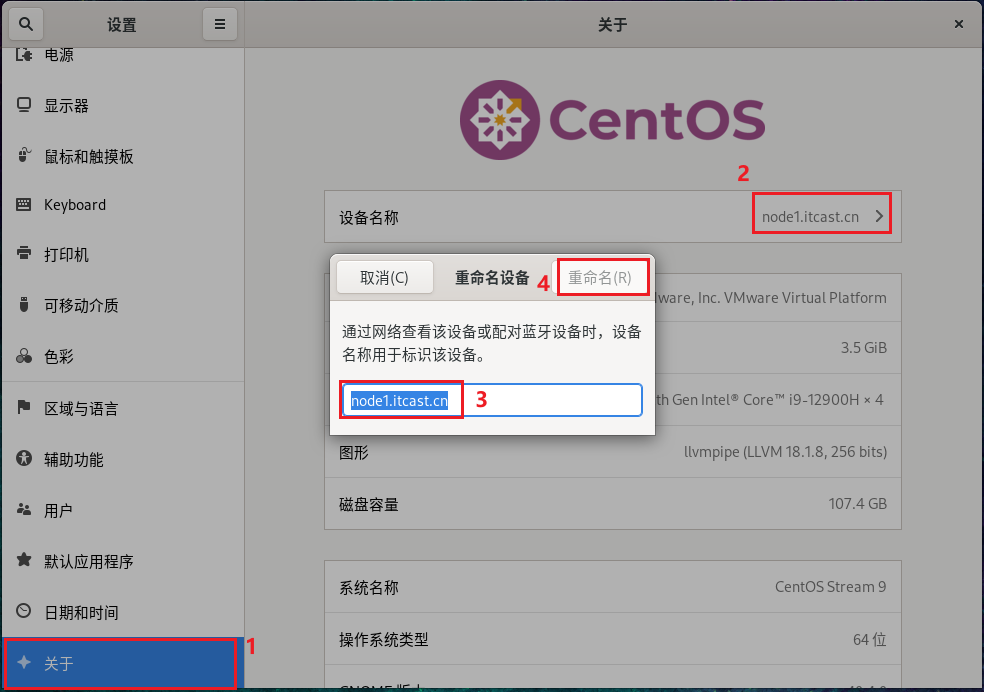Viewport: 984px width, 692px height.
Task: Click the 重命名设备 dialog title
Action: pos(492,277)
